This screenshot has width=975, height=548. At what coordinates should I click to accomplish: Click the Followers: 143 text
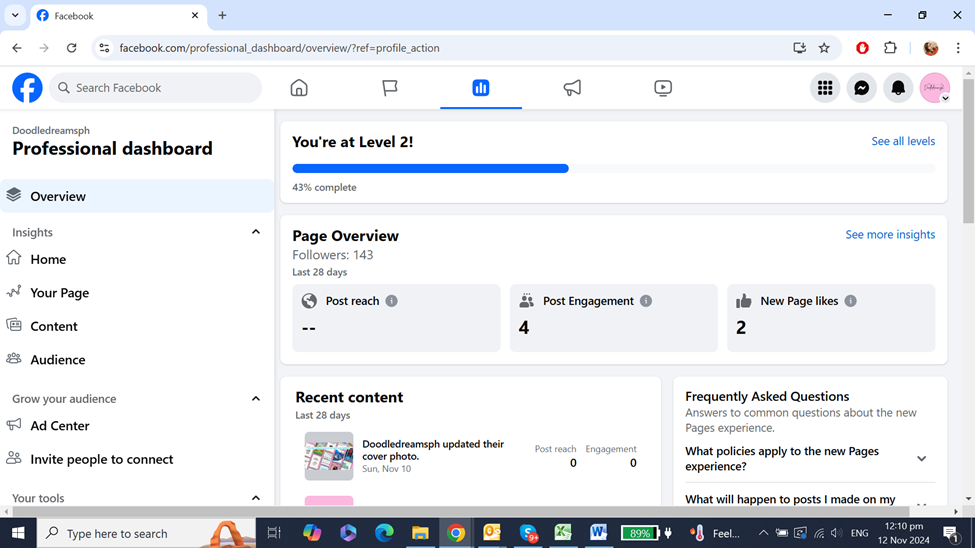tap(333, 255)
